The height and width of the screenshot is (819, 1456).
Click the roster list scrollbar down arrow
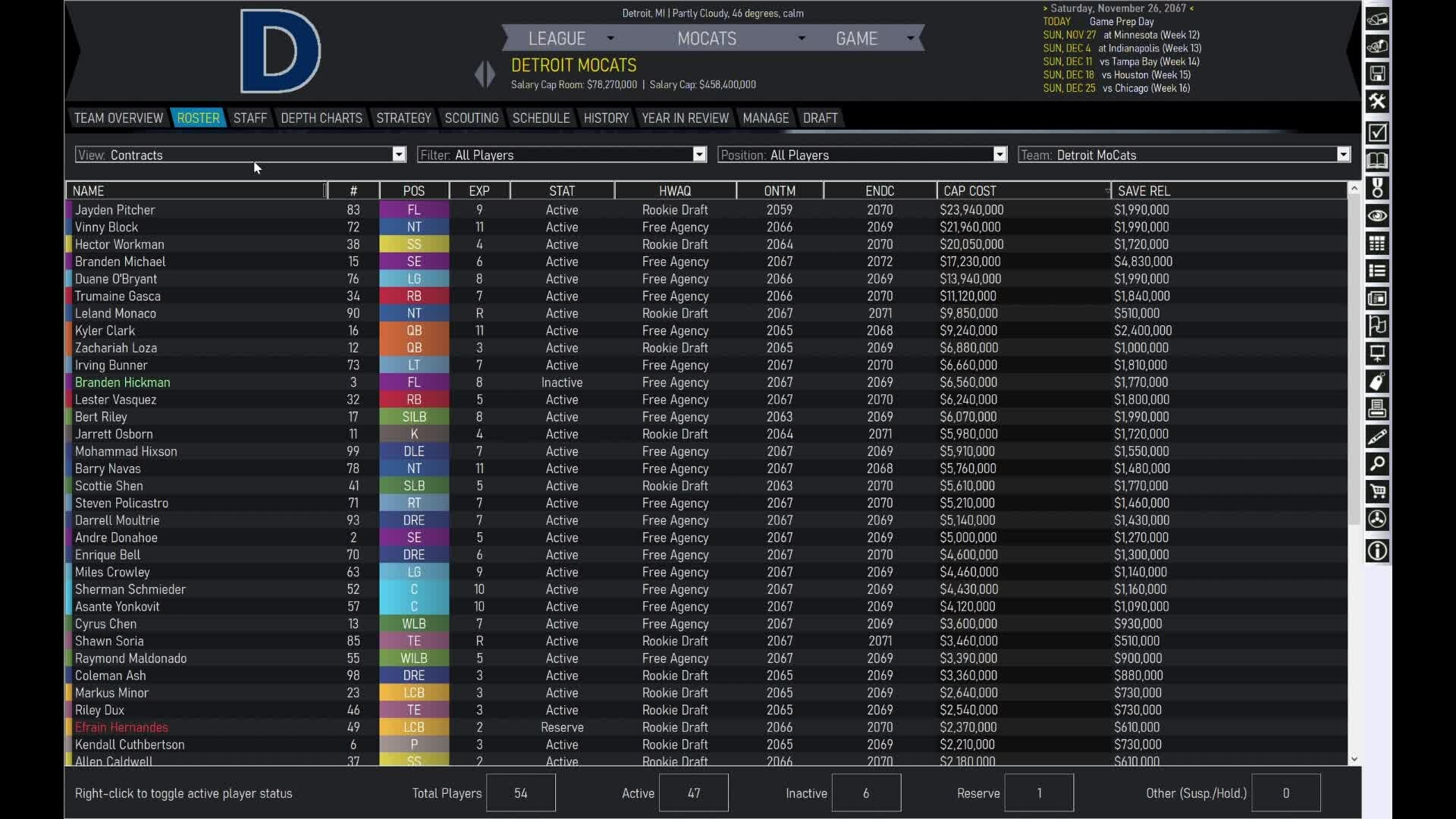pos(1354,759)
